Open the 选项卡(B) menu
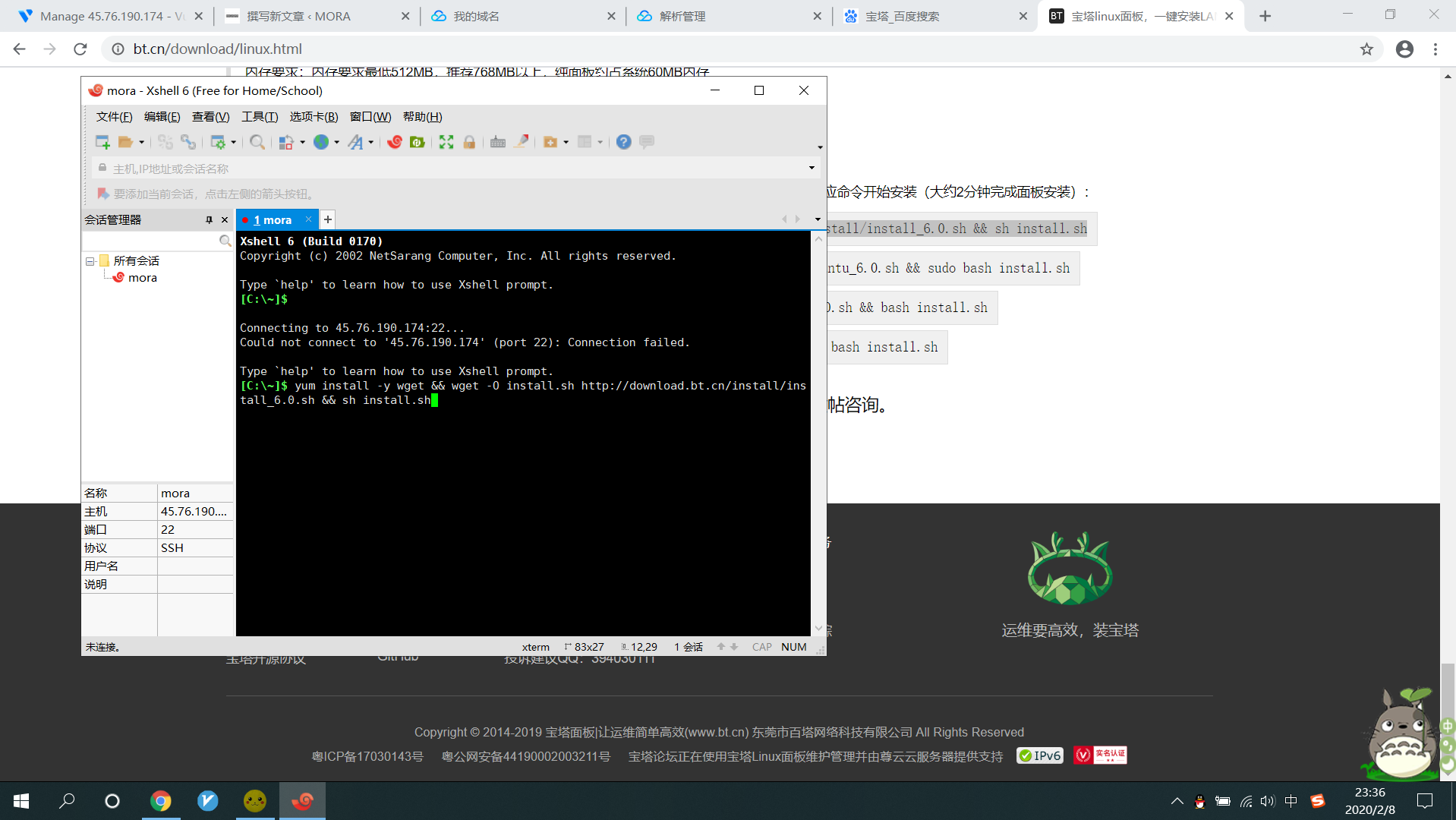This screenshot has height=820, width=1456. point(314,117)
